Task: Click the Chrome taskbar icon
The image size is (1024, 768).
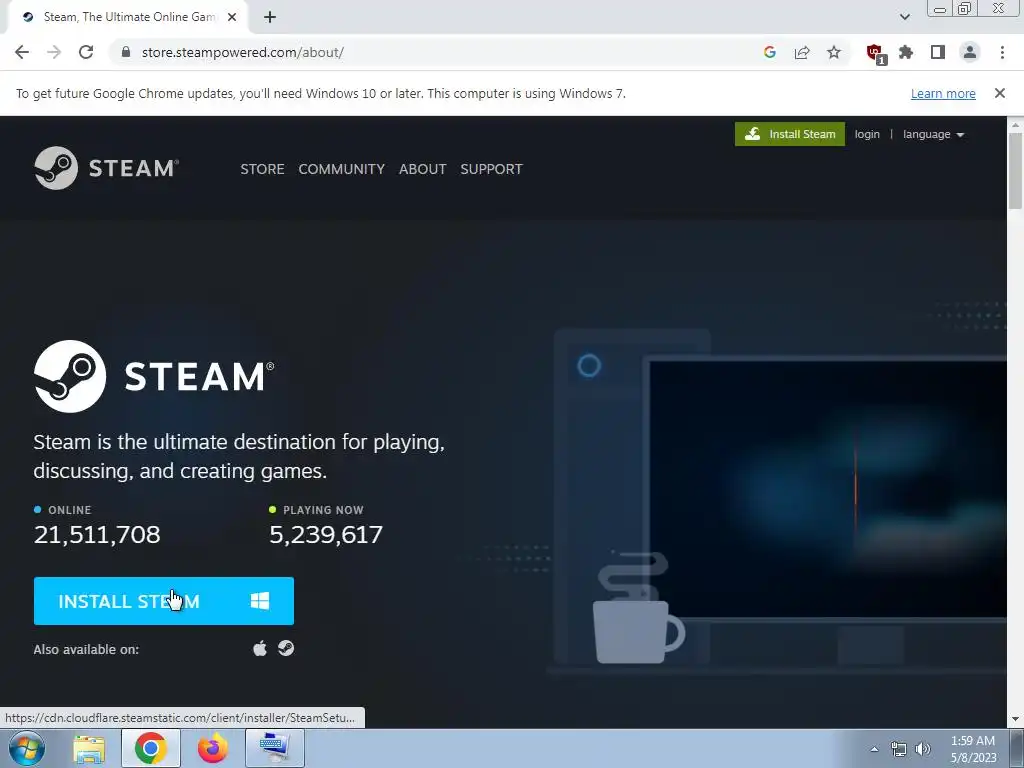Action: click(x=150, y=748)
